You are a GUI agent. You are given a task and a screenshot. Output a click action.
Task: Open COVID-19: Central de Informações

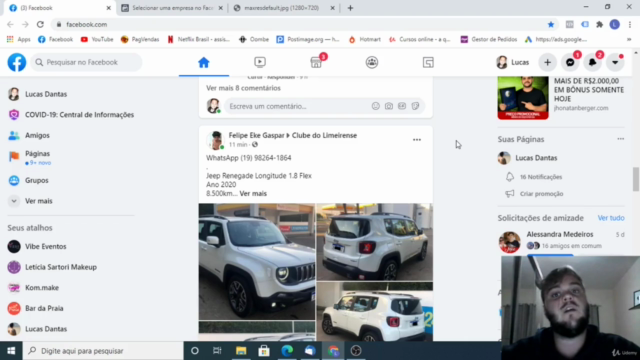pos(79,115)
